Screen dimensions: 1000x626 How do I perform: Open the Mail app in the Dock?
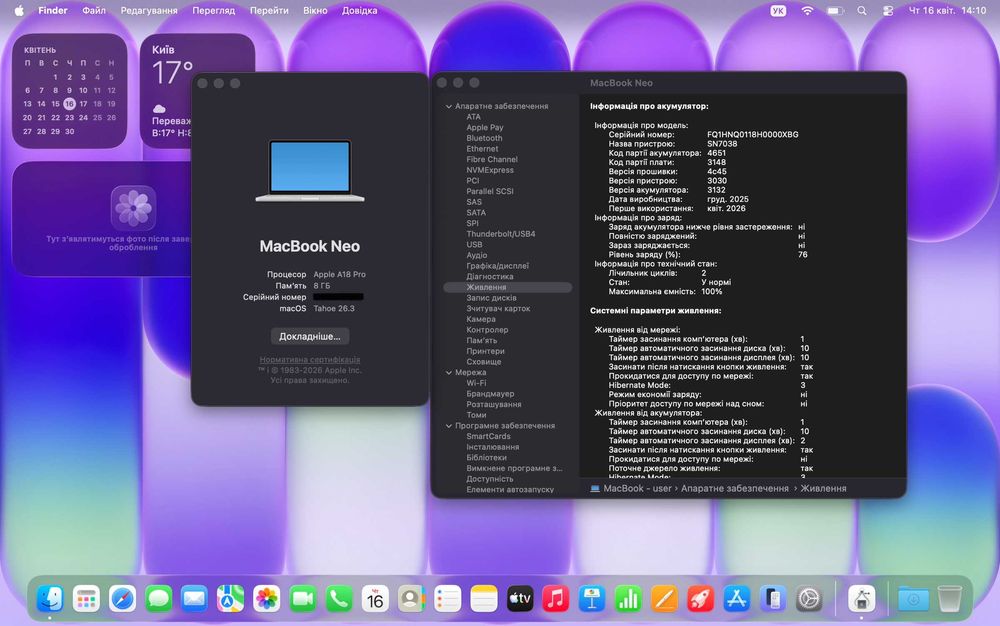[x=195, y=599]
